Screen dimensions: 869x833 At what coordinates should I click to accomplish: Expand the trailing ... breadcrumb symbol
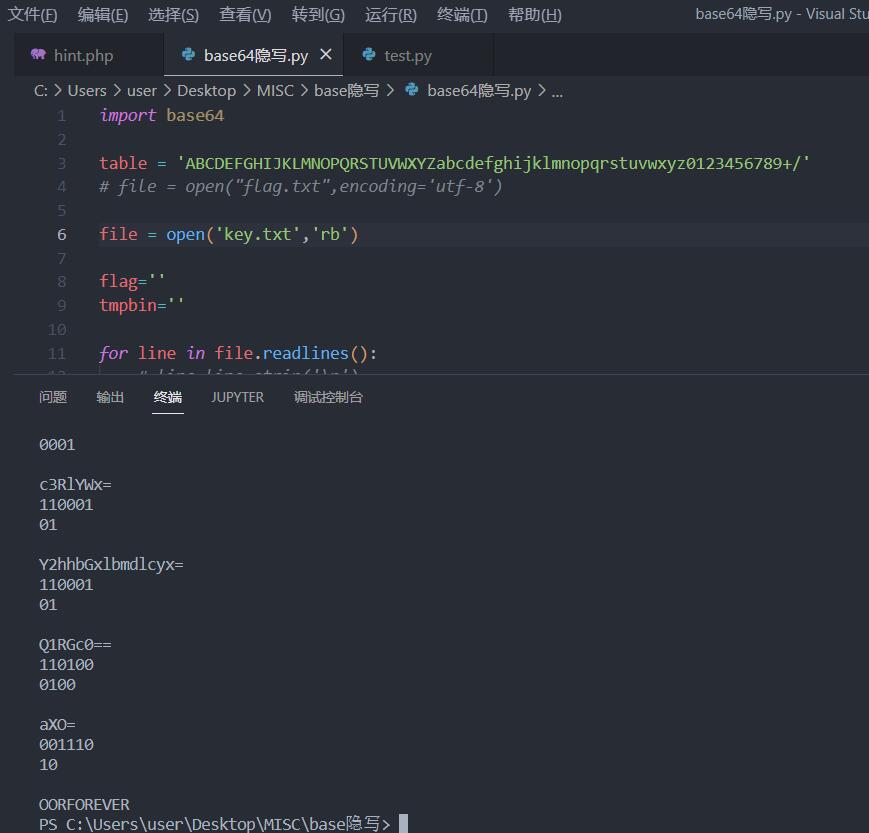[x=557, y=90]
